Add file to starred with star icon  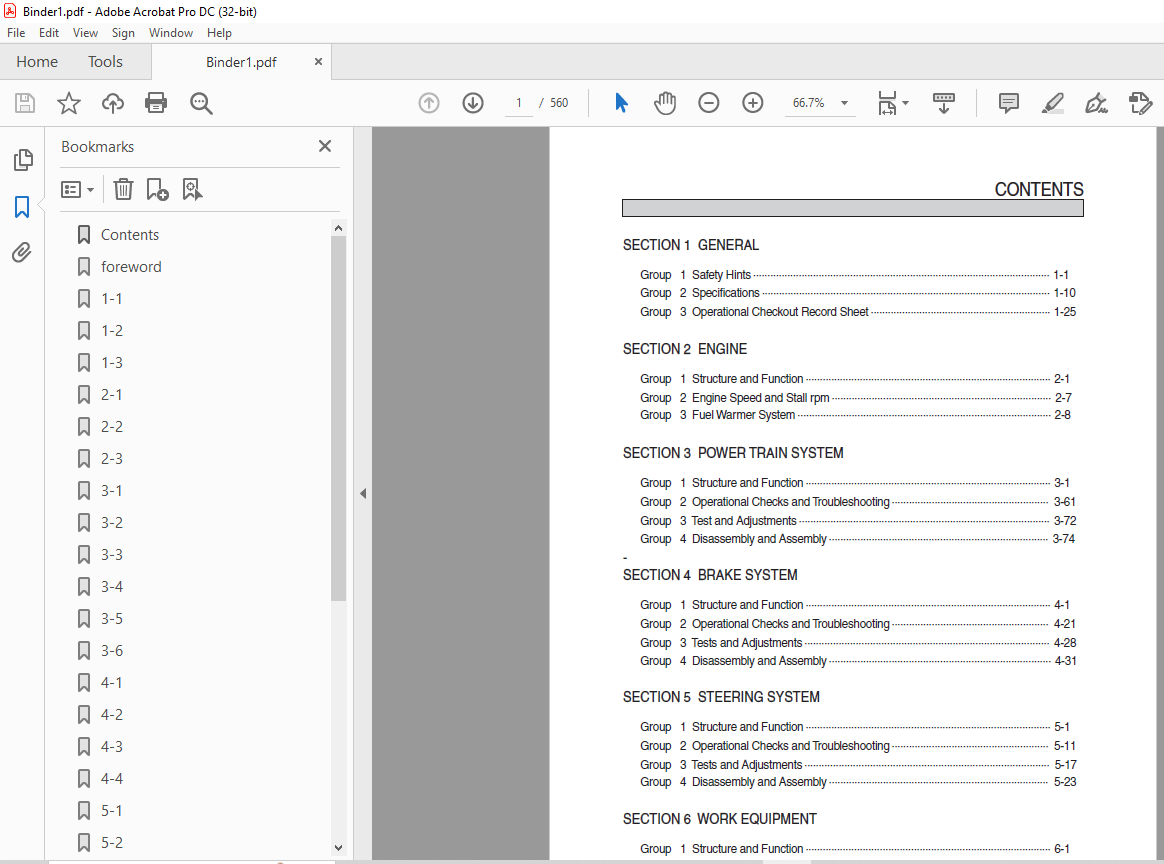(68, 102)
